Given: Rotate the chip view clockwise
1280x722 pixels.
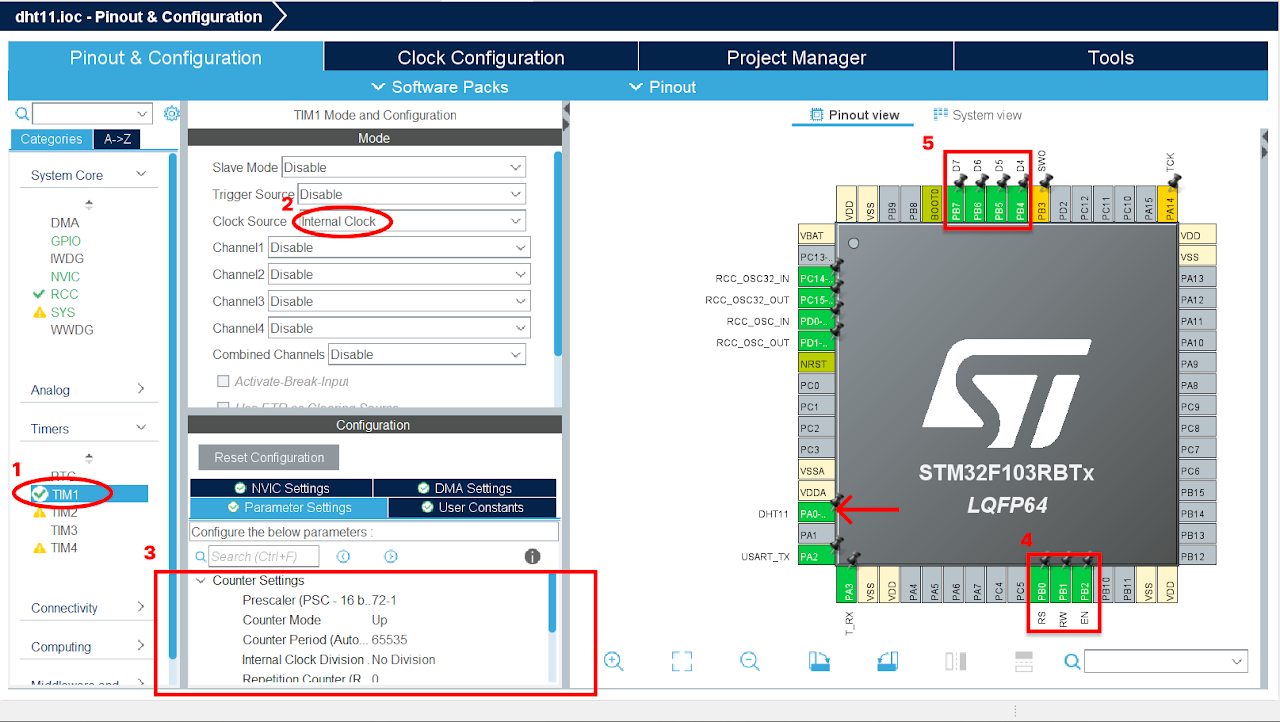Looking at the screenshot, I should [x=819, y=661].
